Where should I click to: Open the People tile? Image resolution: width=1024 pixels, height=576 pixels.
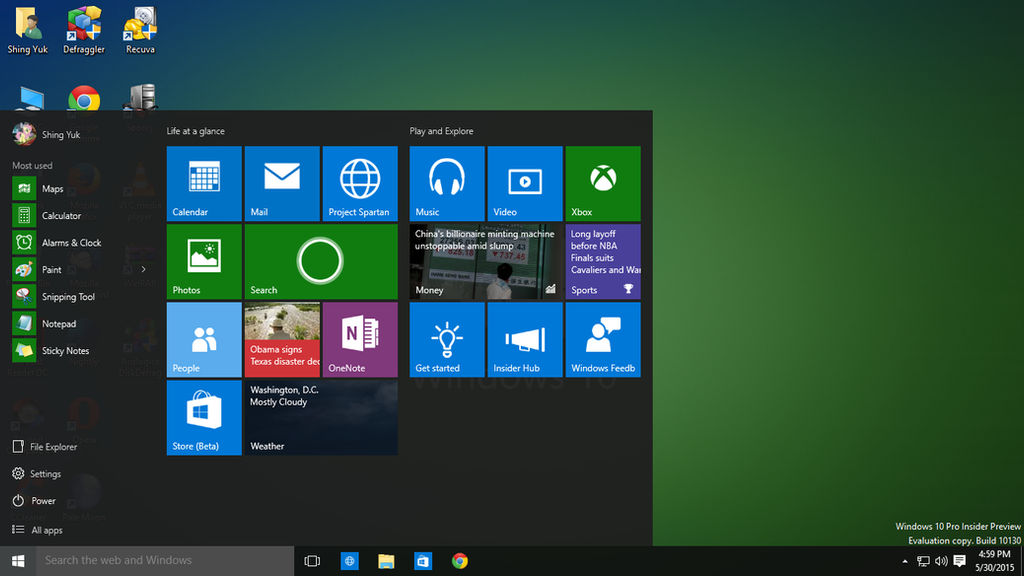[x=204, y=340]
